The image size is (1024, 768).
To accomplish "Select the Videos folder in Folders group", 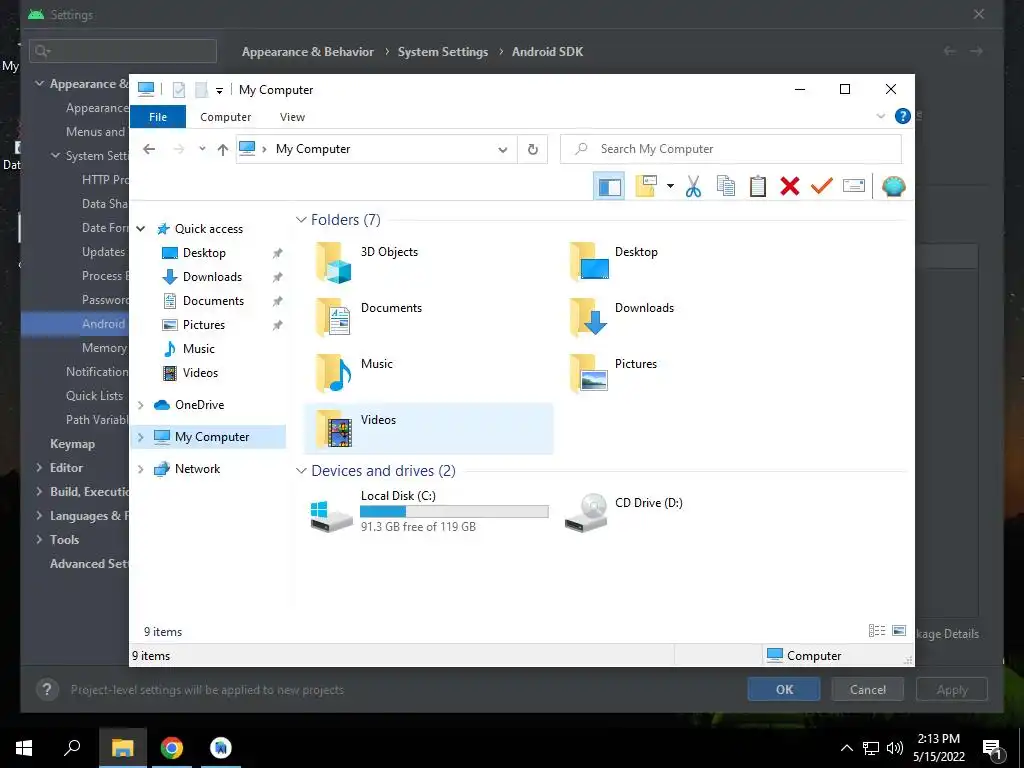I will click(428, 428).
